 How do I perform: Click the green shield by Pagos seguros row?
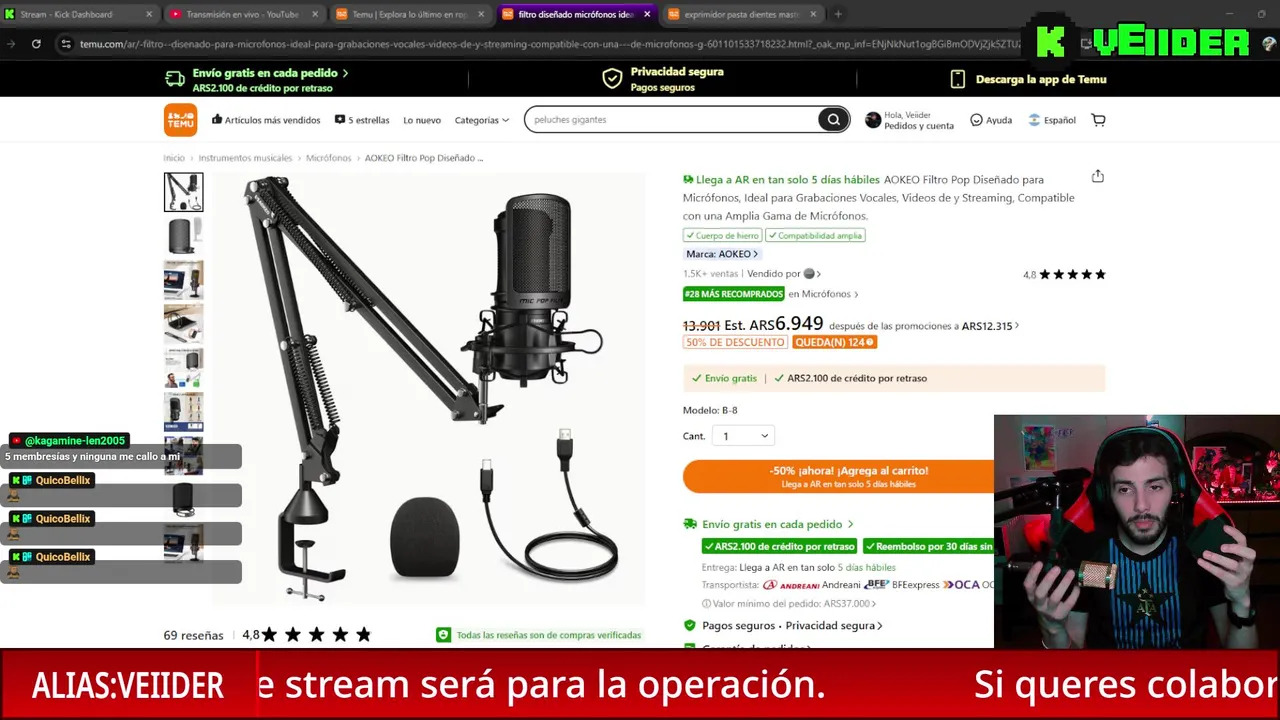[689, 625]
